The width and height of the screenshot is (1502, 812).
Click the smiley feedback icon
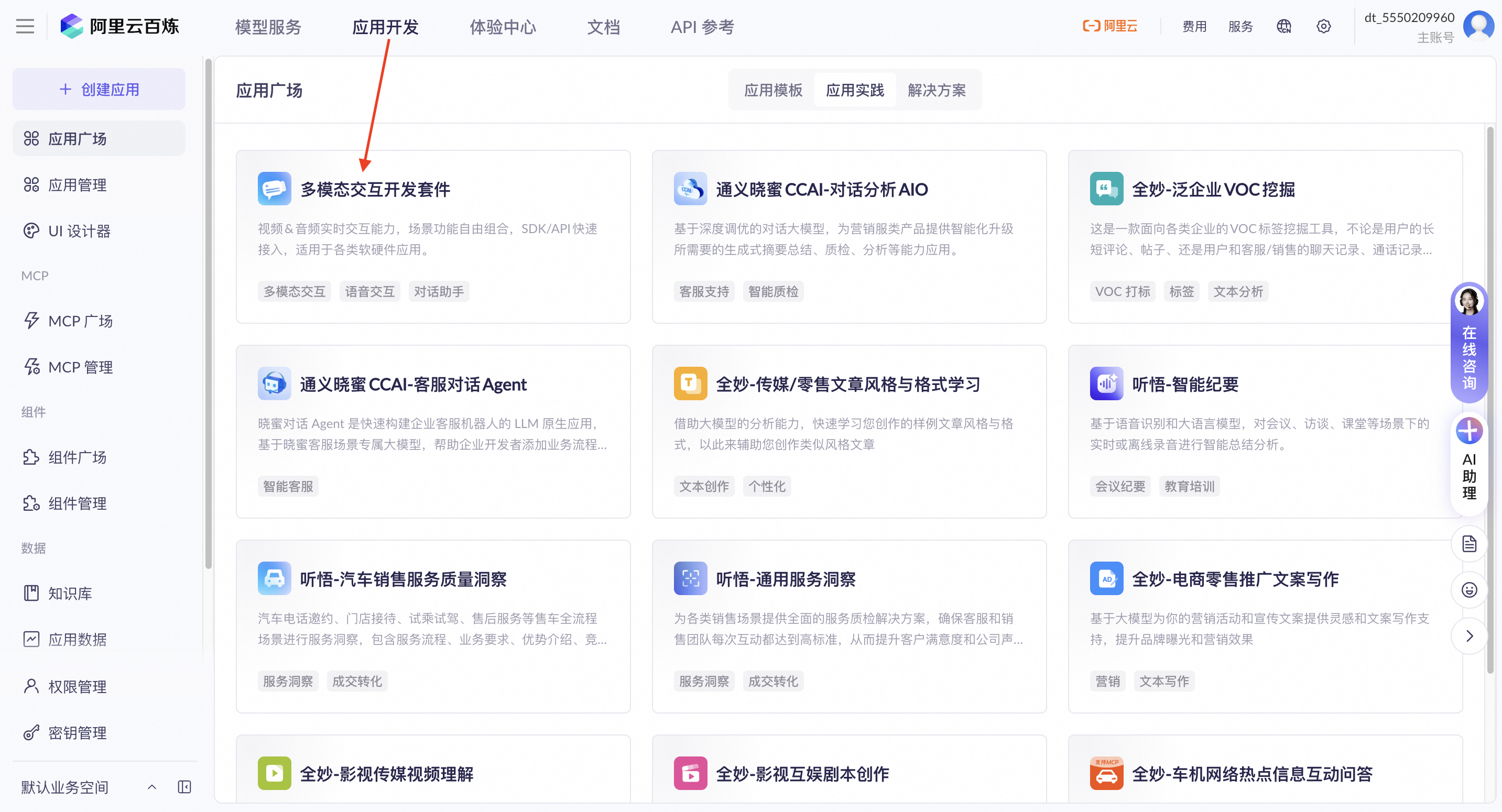[x=1469, y=590]
